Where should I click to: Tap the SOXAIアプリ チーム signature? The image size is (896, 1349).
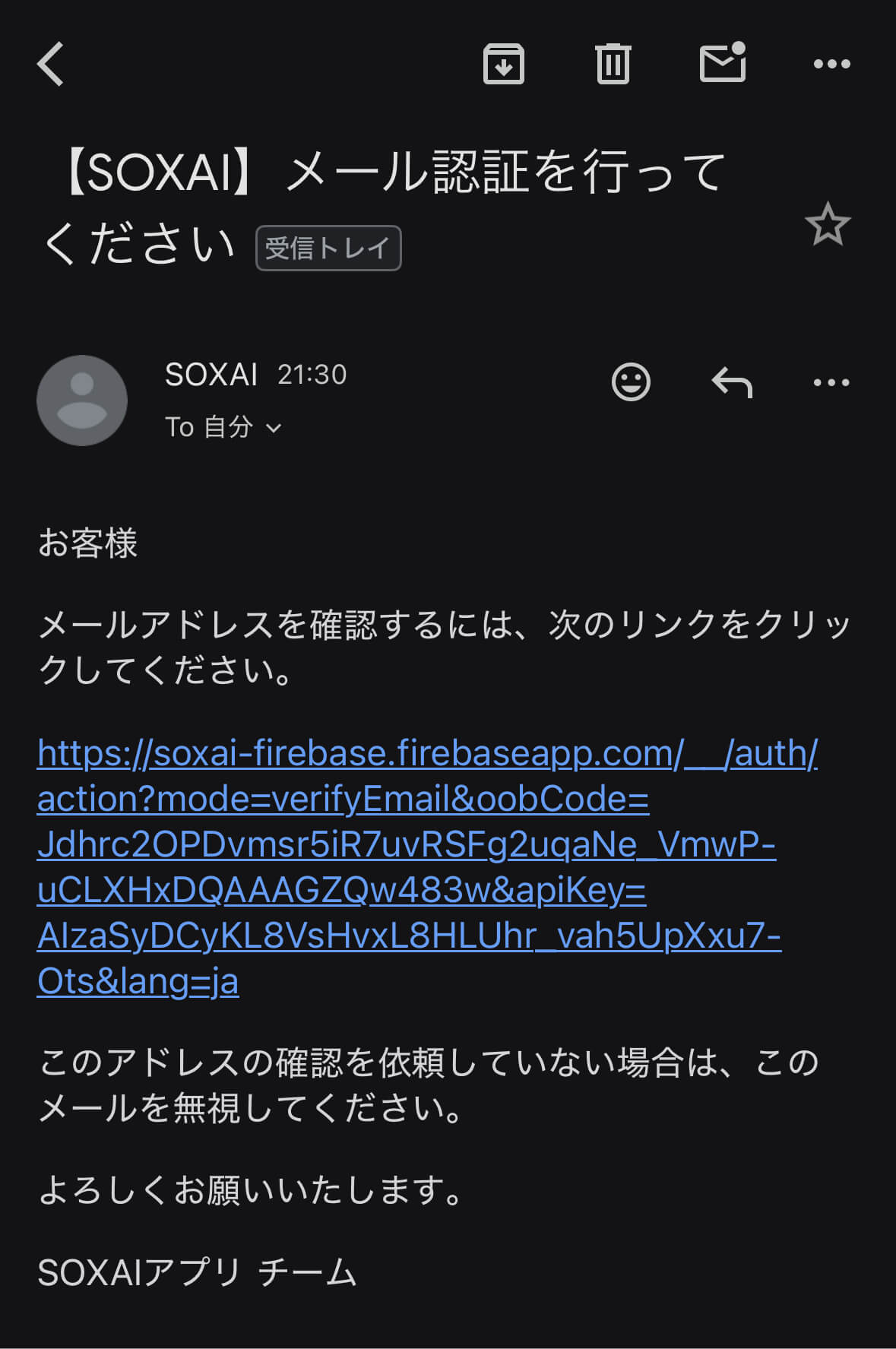[198, 1272]
